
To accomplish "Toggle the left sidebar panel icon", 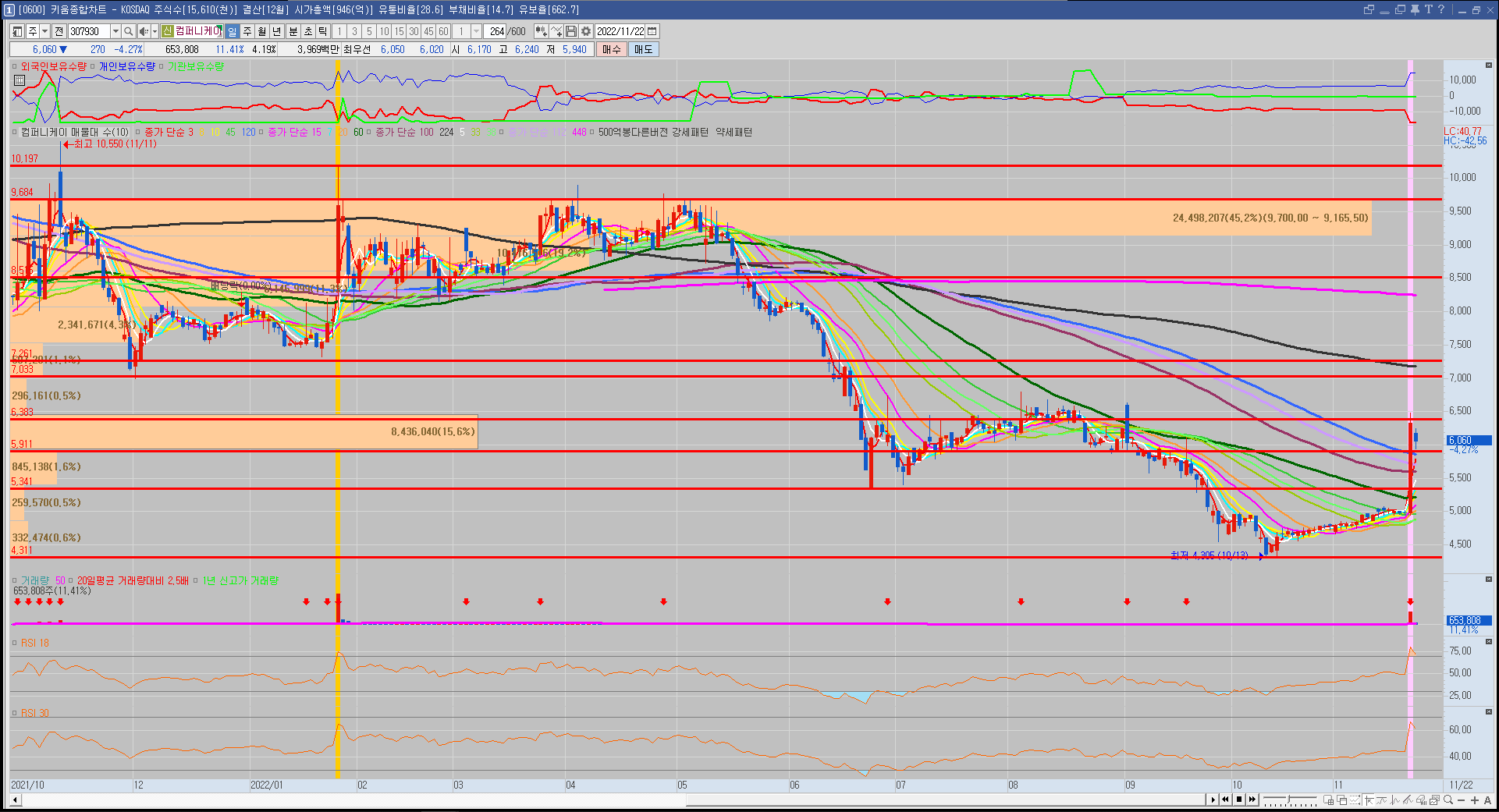I will [x=16, y=31].
